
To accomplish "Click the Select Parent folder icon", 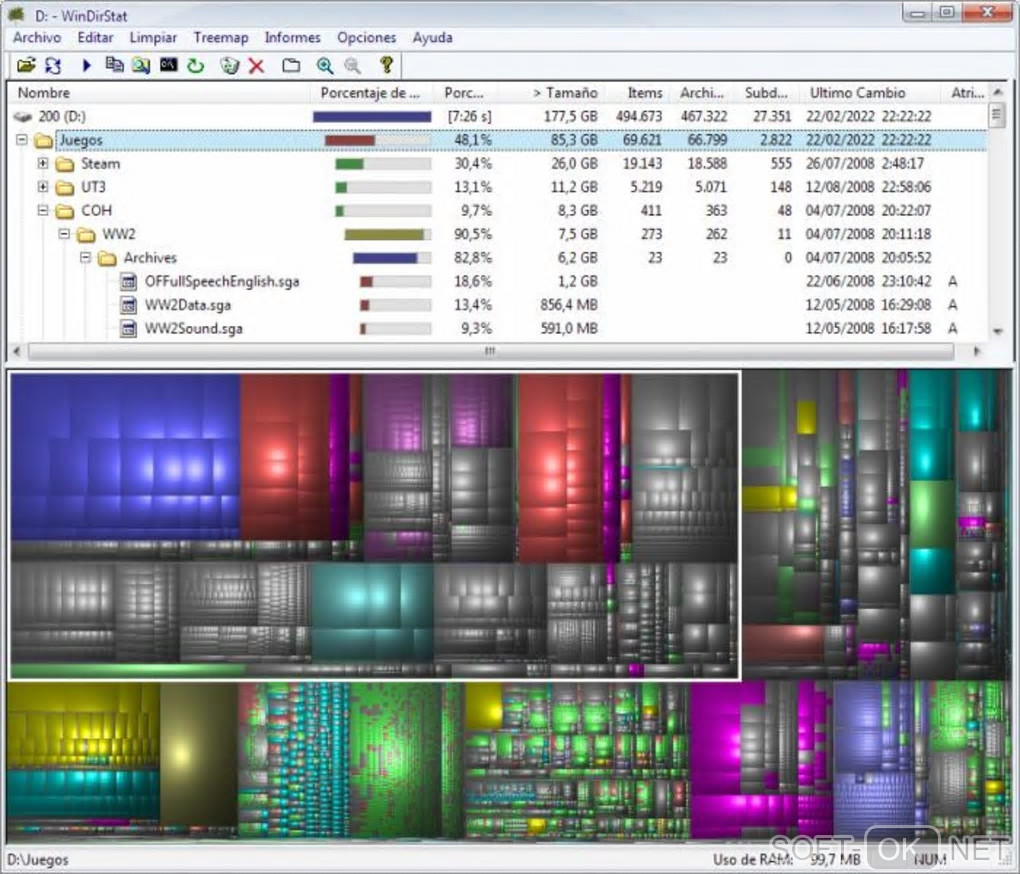I will click(x=291, y=66).
